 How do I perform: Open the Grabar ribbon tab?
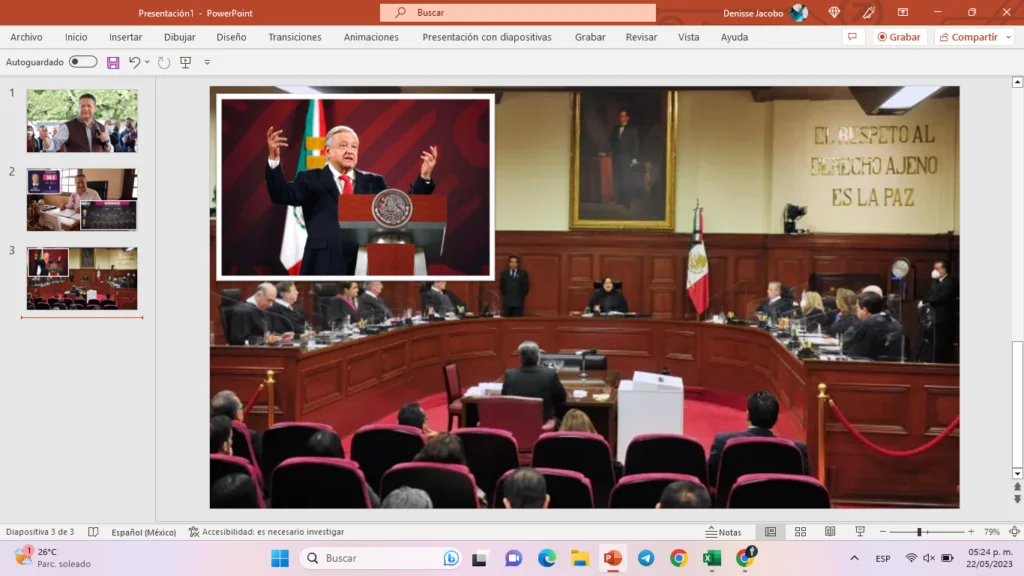(590, 37)
